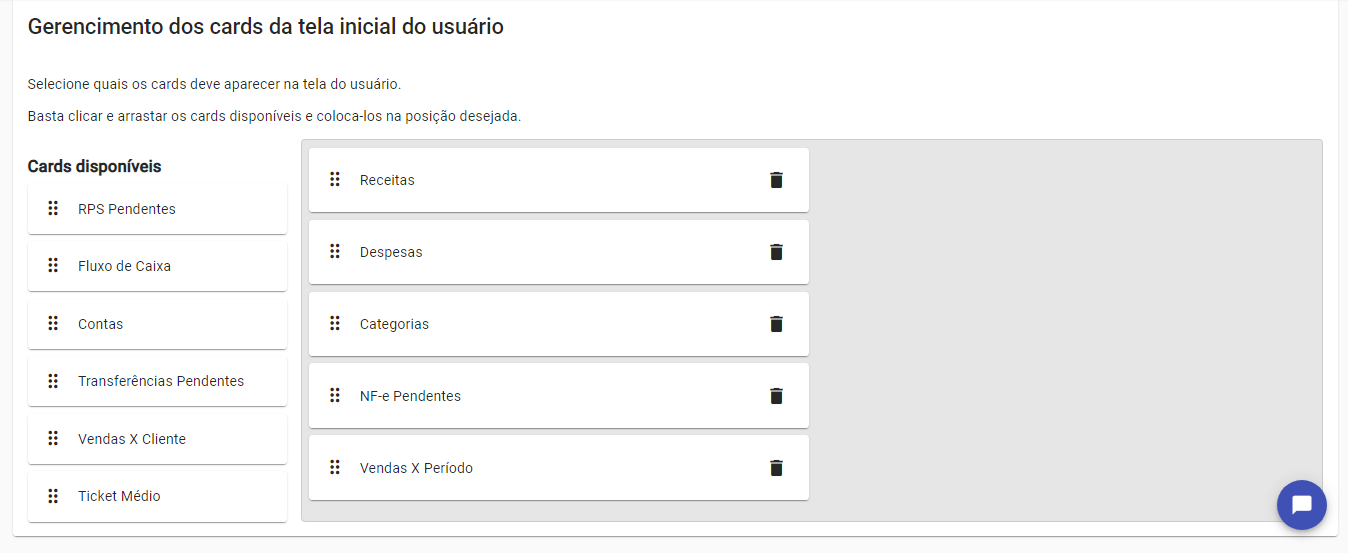Remove the Despesas card using trash icon
The image size is (1348, 553).
[776, 252]
